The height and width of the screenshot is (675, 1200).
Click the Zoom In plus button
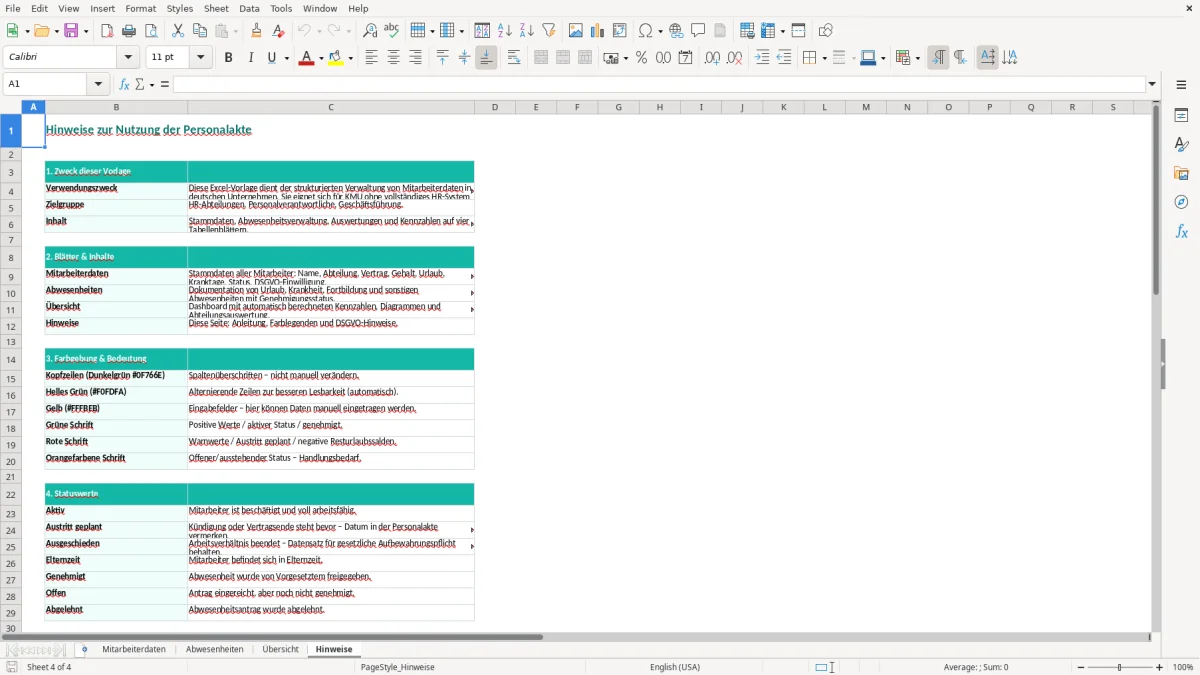point(1160,667)
